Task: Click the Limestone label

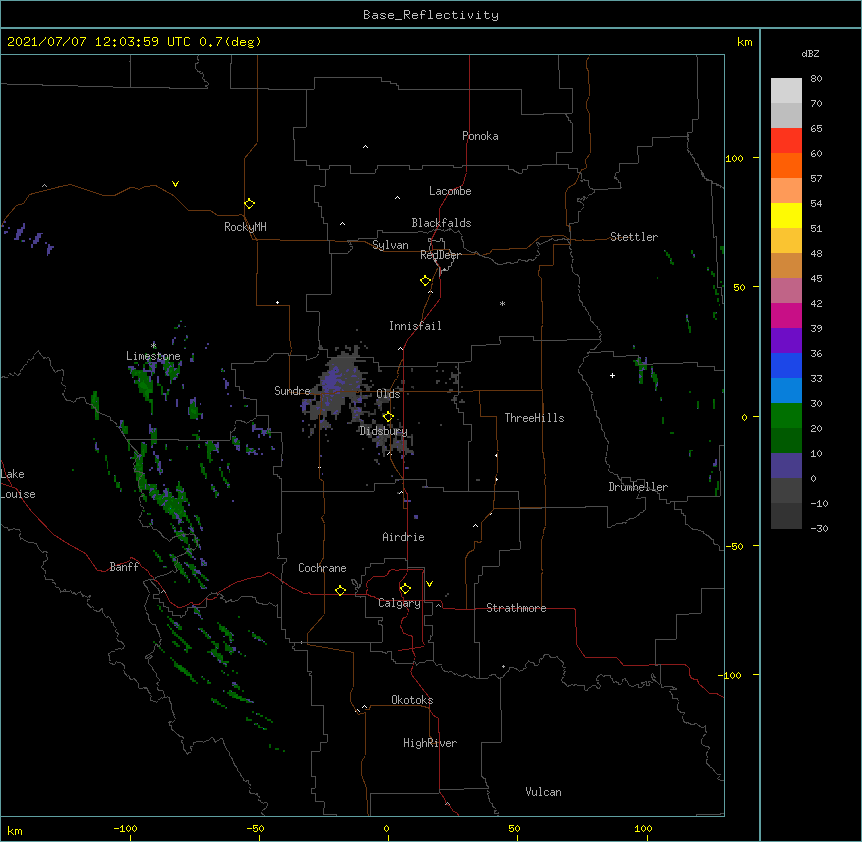Action: coord(153,356)
